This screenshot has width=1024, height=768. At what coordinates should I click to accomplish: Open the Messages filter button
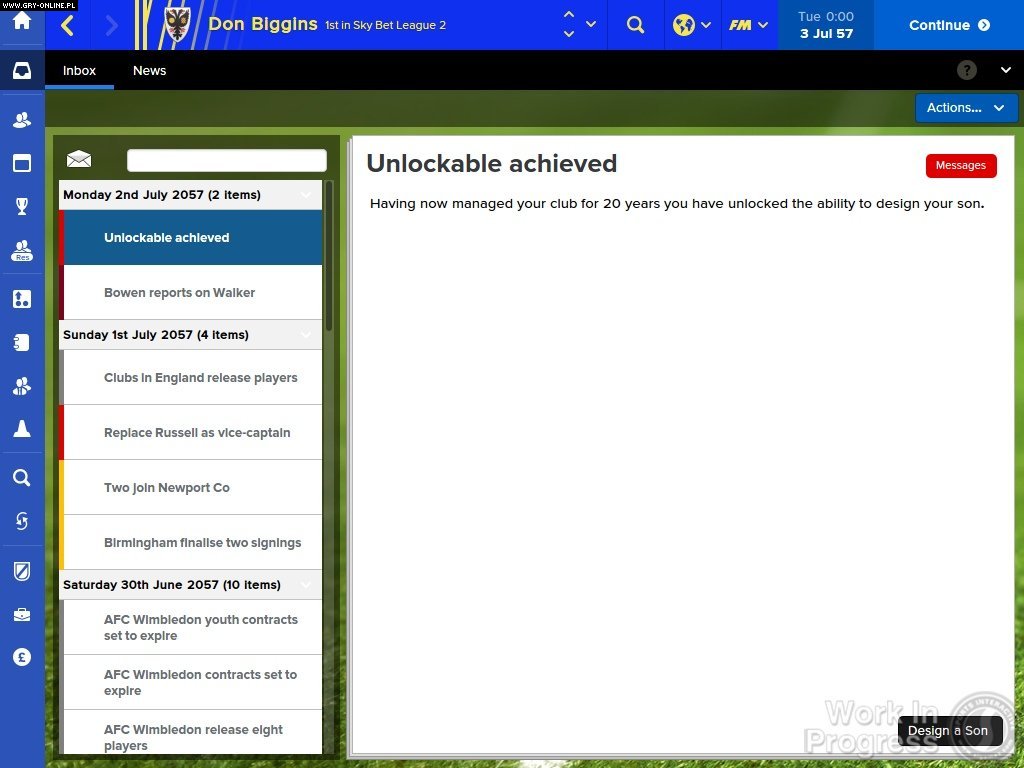pos(960,165)
